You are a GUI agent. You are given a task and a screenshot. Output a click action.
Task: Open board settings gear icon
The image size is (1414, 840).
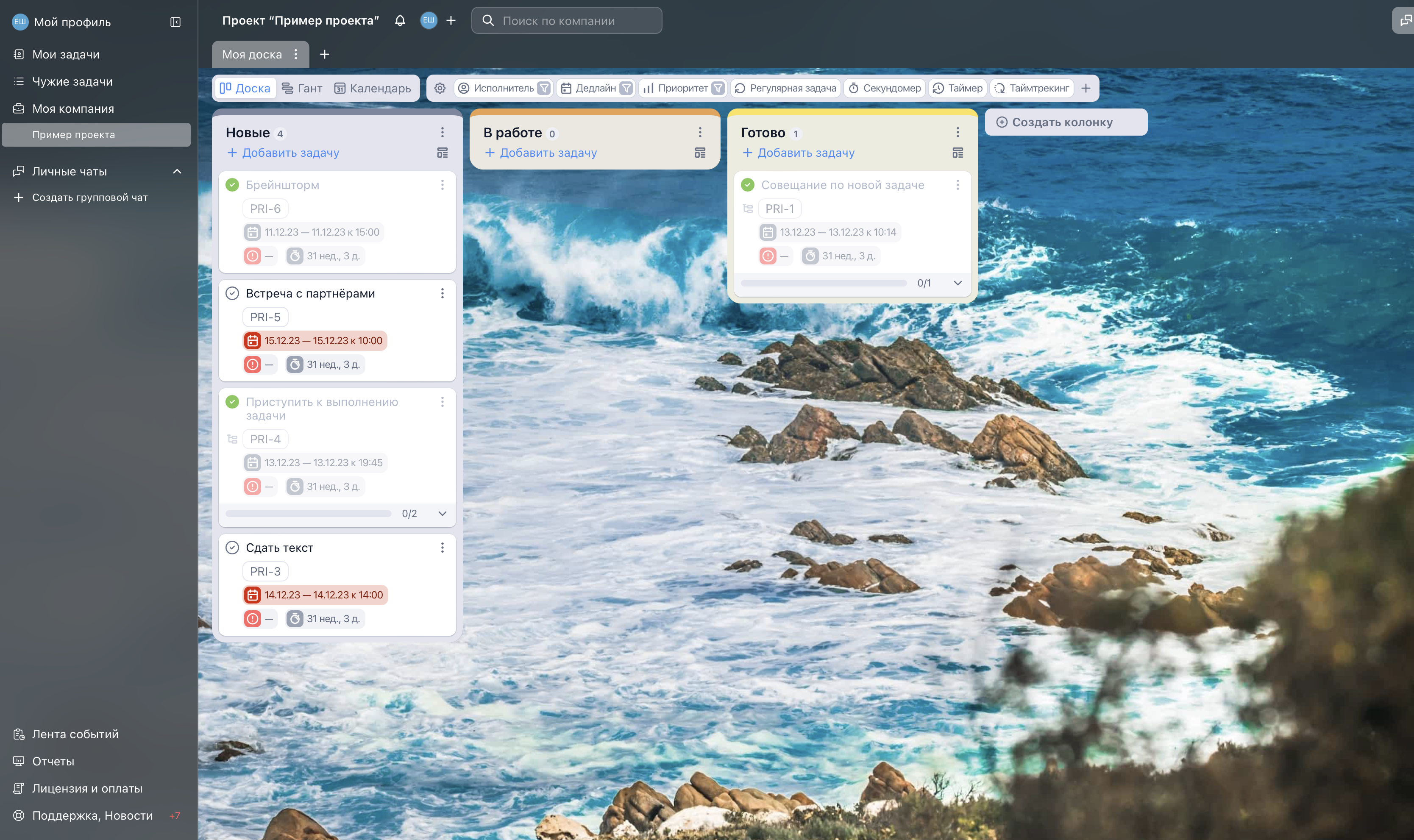(440, 88)
